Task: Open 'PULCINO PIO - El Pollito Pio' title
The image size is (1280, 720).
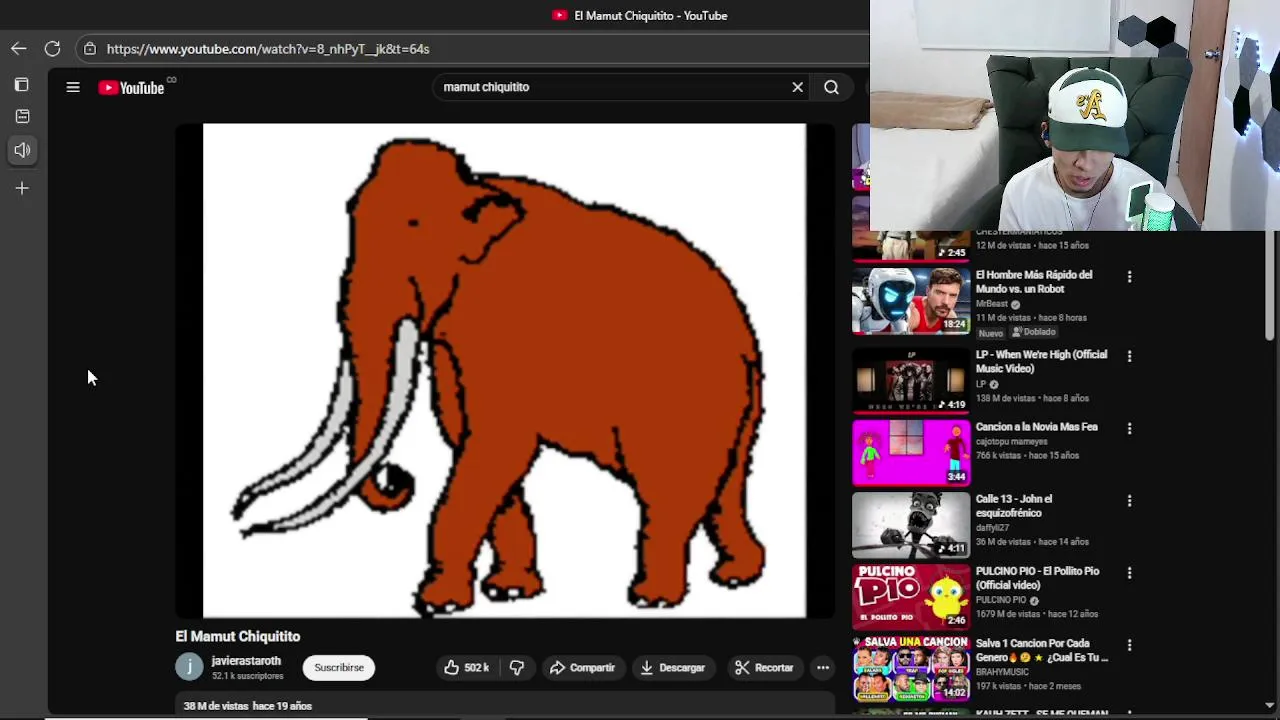Action: pyautogui.click(x=1037, y=578)
